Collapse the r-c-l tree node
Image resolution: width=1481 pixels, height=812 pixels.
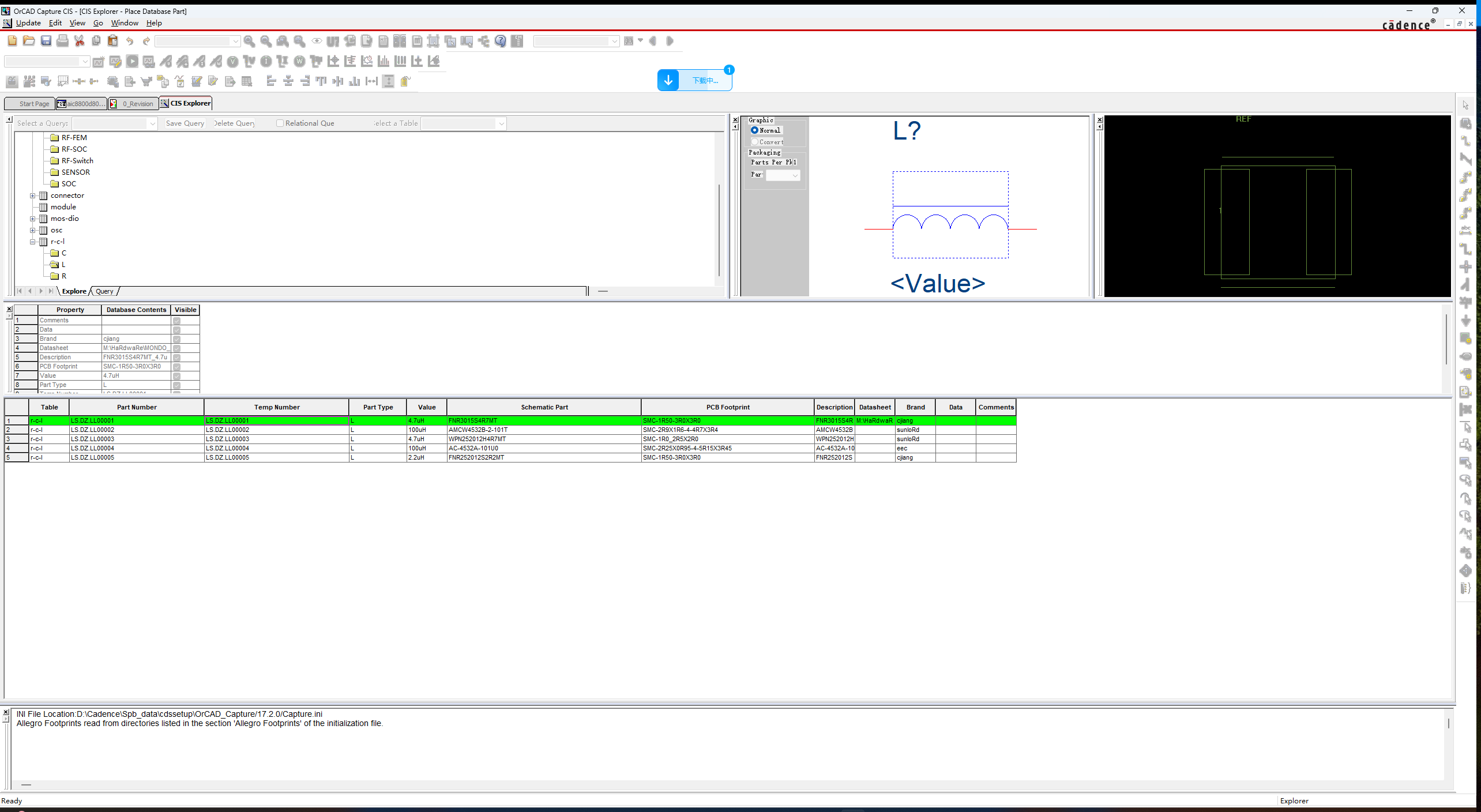pos(33,242)
